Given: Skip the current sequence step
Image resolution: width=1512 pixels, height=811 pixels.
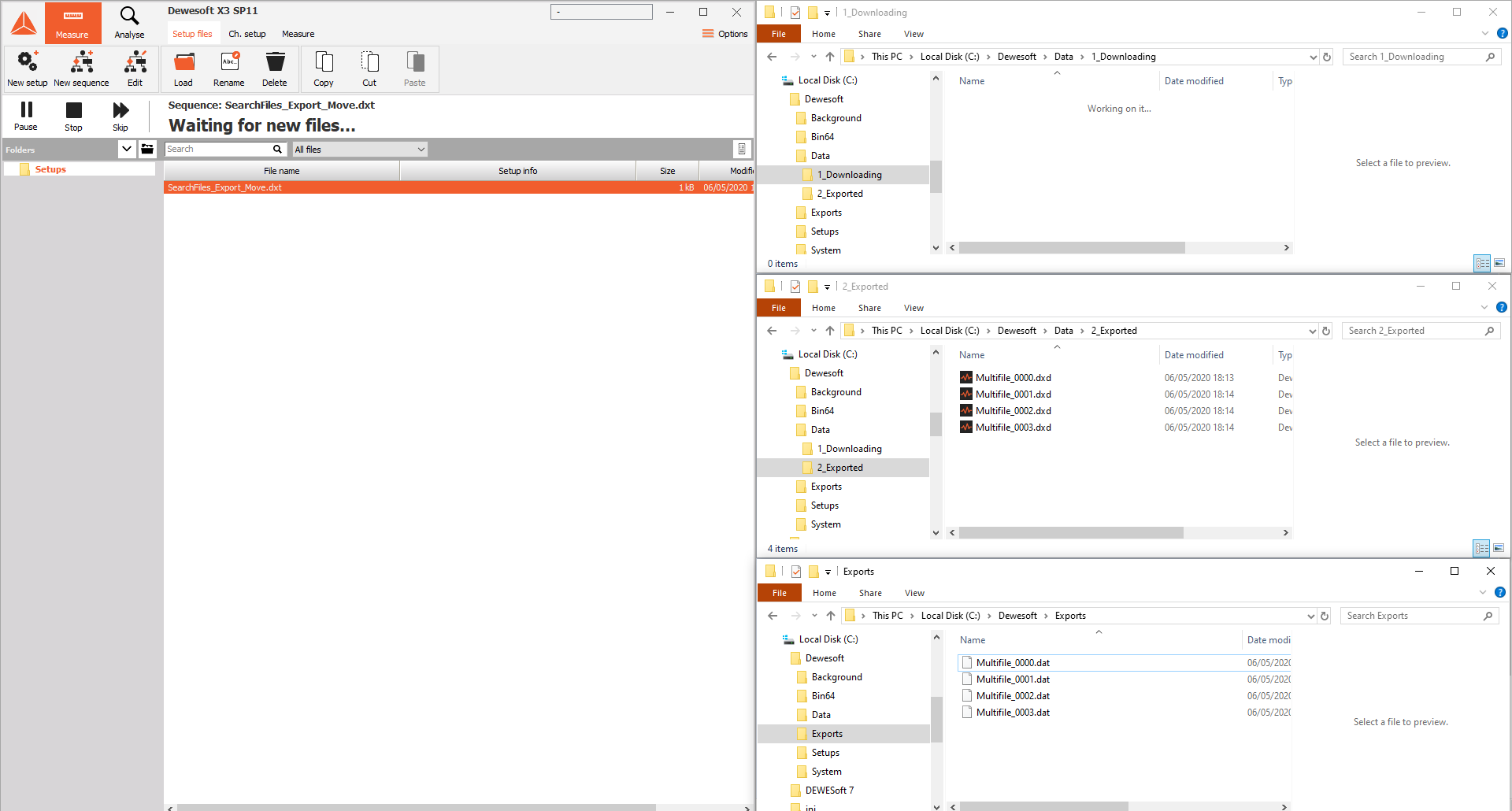Looking at the screenshot, I should [x=120, y=115].
